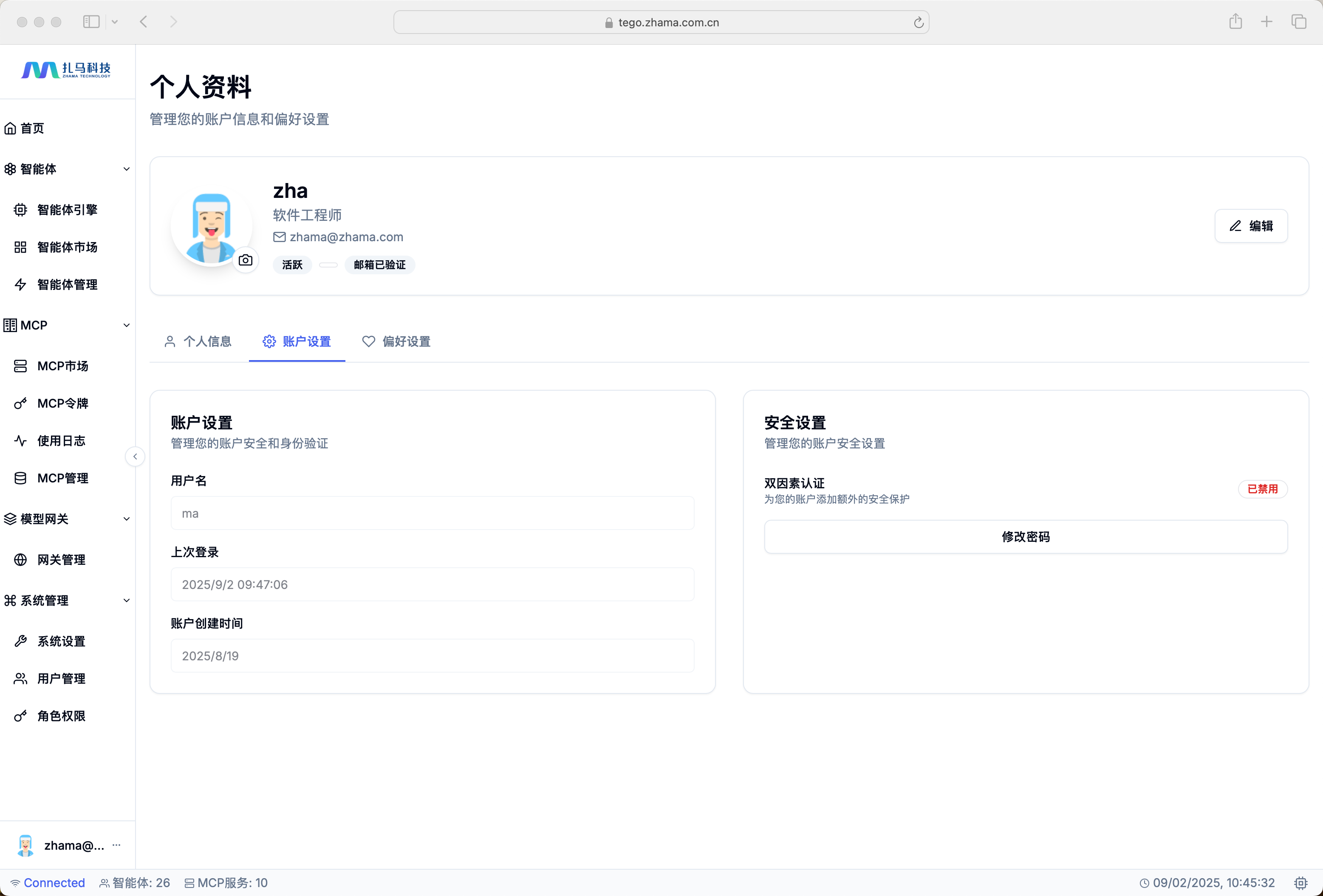Collapse the 智能体 sidebar section
The width and height of the screenshot is (1323, 896).
pyautogui.click(x=126, y=169)
